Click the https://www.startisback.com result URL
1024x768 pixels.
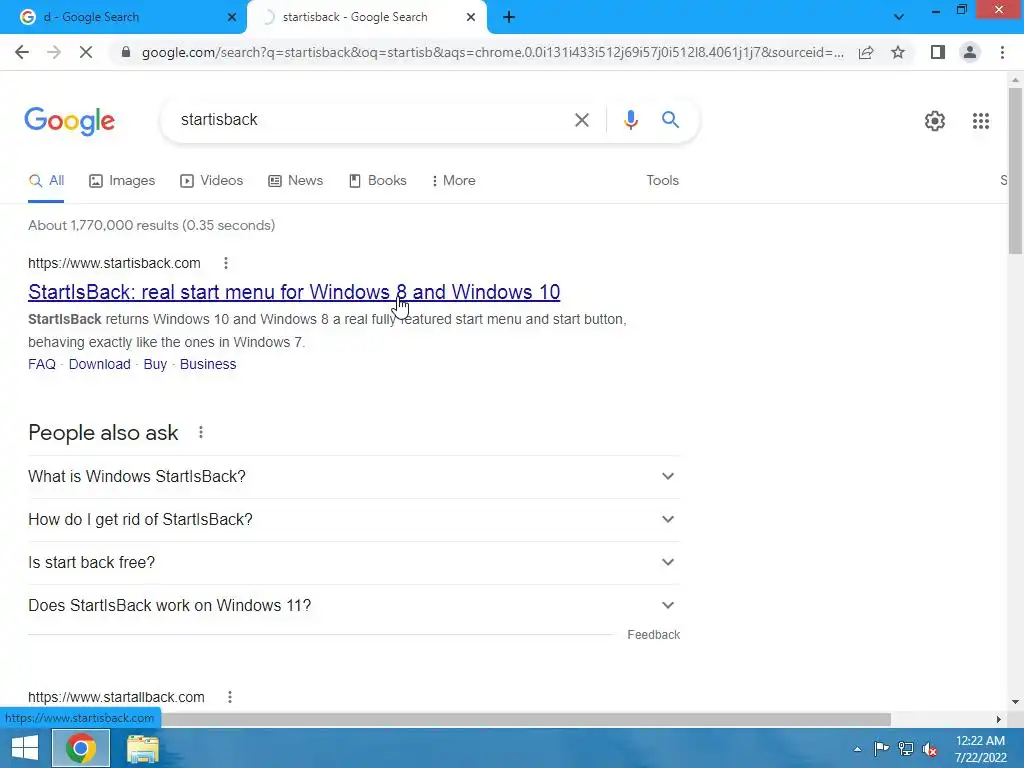[x=114, y=263]
